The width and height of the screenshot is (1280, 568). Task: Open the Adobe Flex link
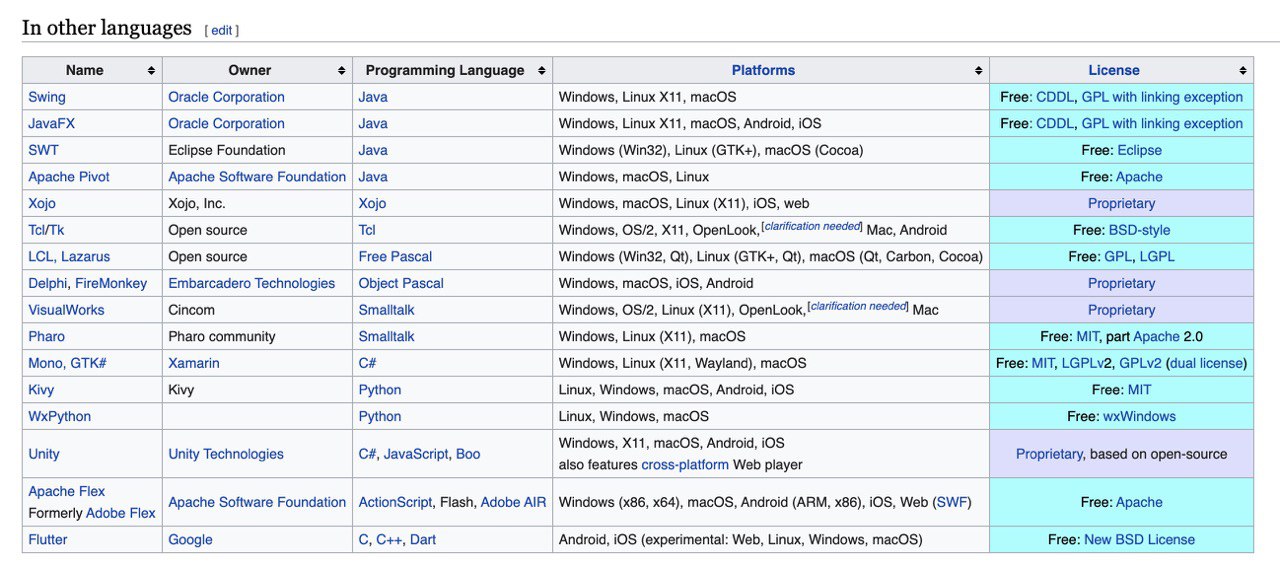coord(121,513)
